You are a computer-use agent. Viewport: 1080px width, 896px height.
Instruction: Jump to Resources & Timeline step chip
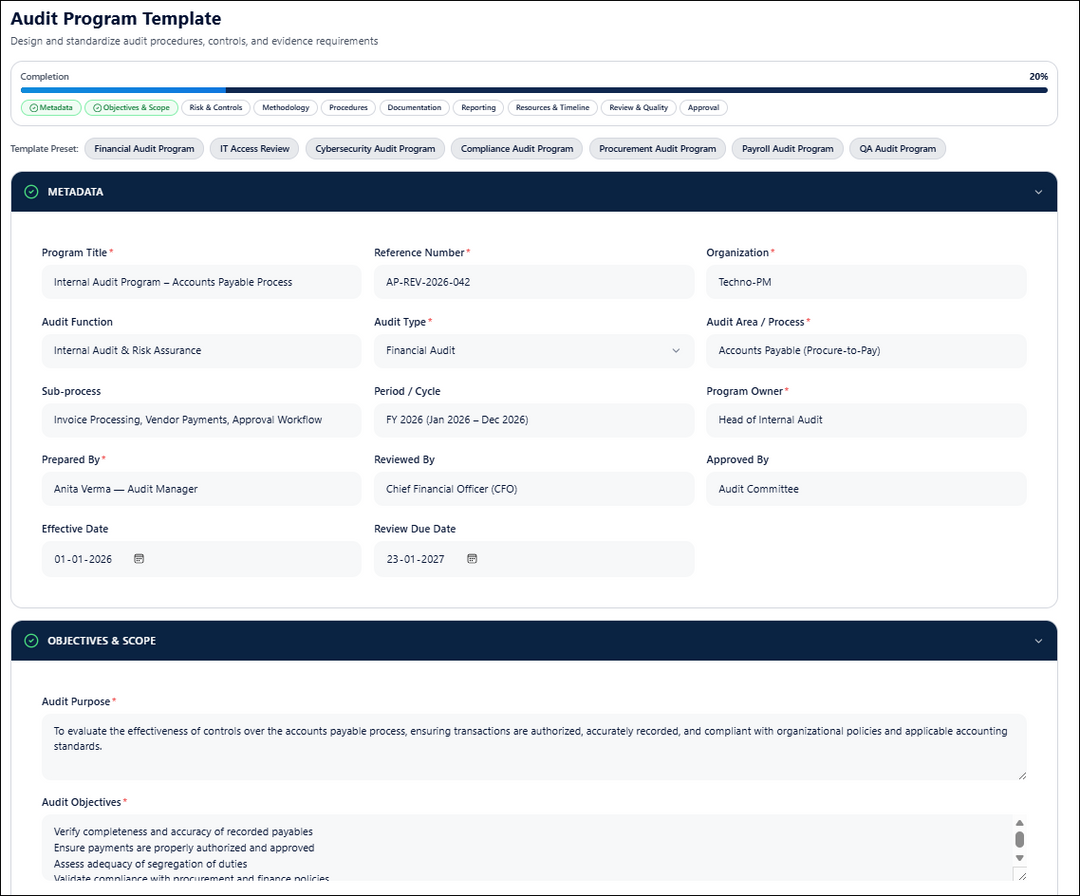coord(552,107)
